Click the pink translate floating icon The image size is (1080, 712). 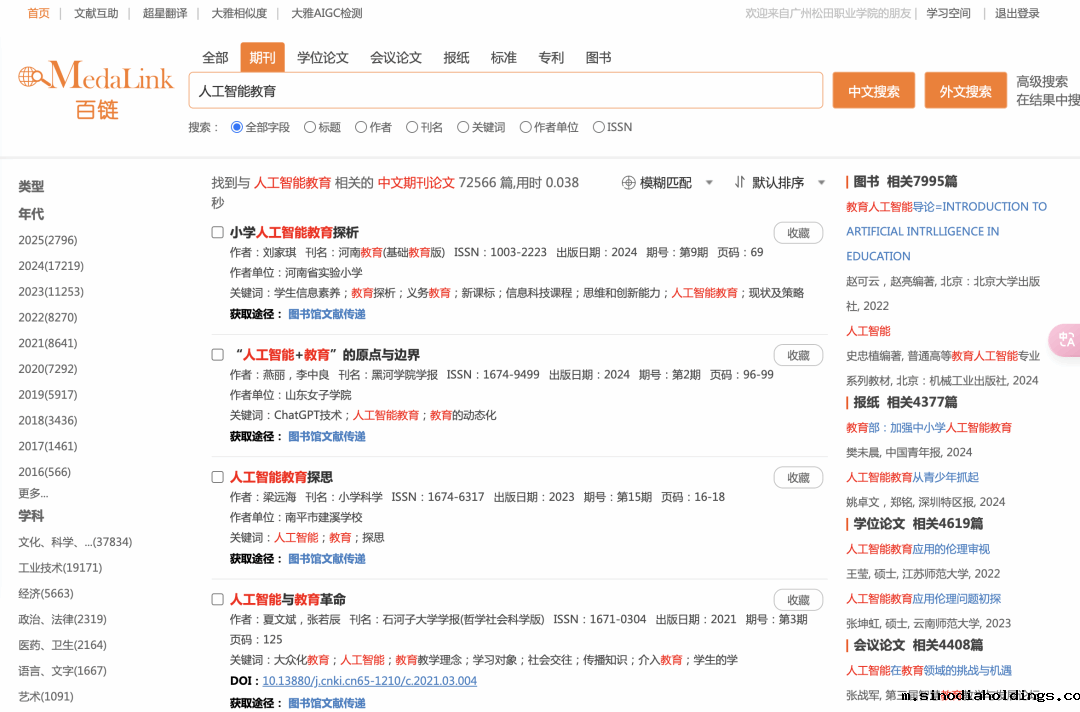pyautogui.click(x=1066, y=340)
